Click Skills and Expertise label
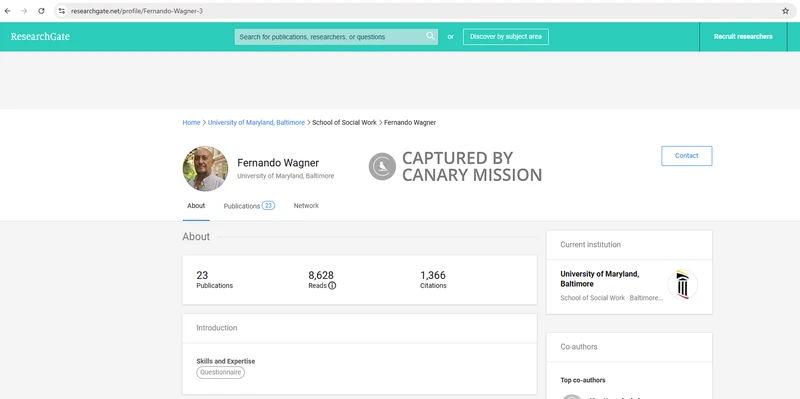The height and width of the screenshot is (399, 800). (x=226, y=361)
